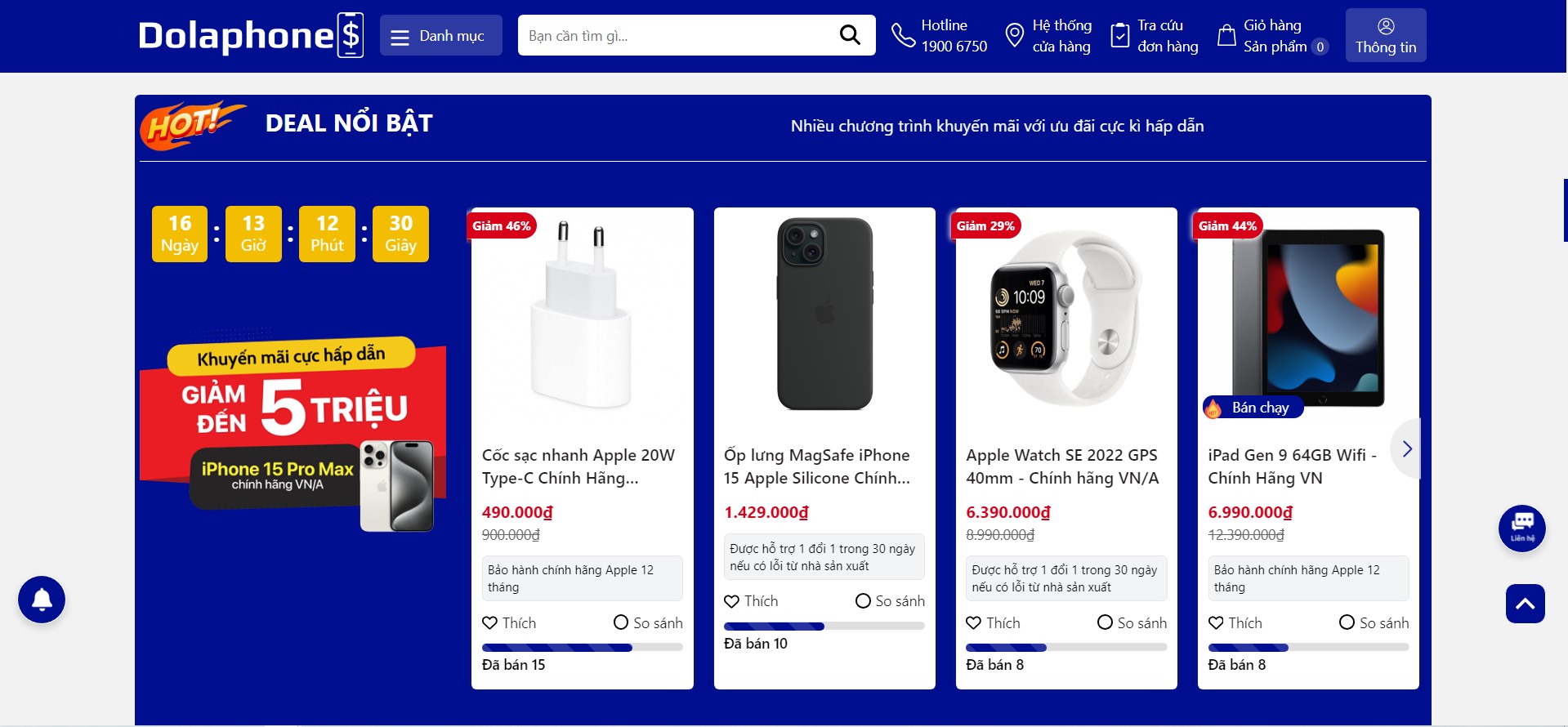
Task: Click the Hotline phone icon
Action: pyautogui.click(x=903, y=35)
